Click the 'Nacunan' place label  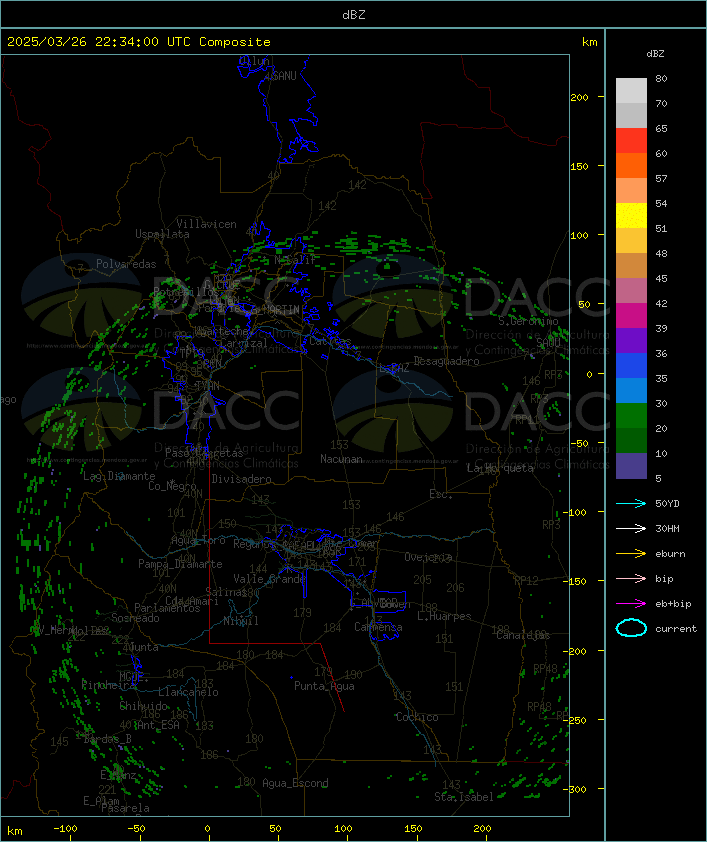341,459
